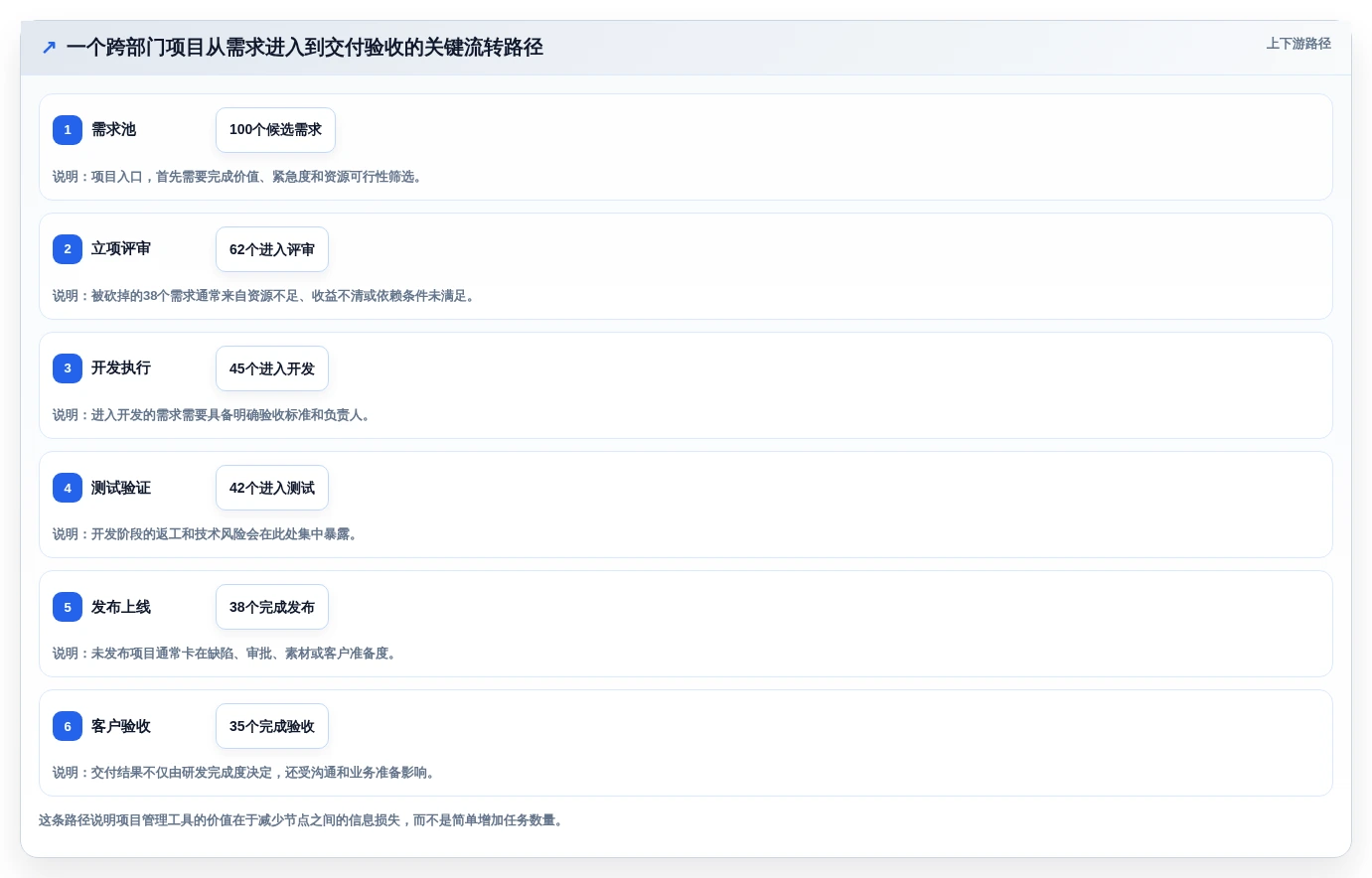Click the step 5 number badge

[x=68, y=607]
